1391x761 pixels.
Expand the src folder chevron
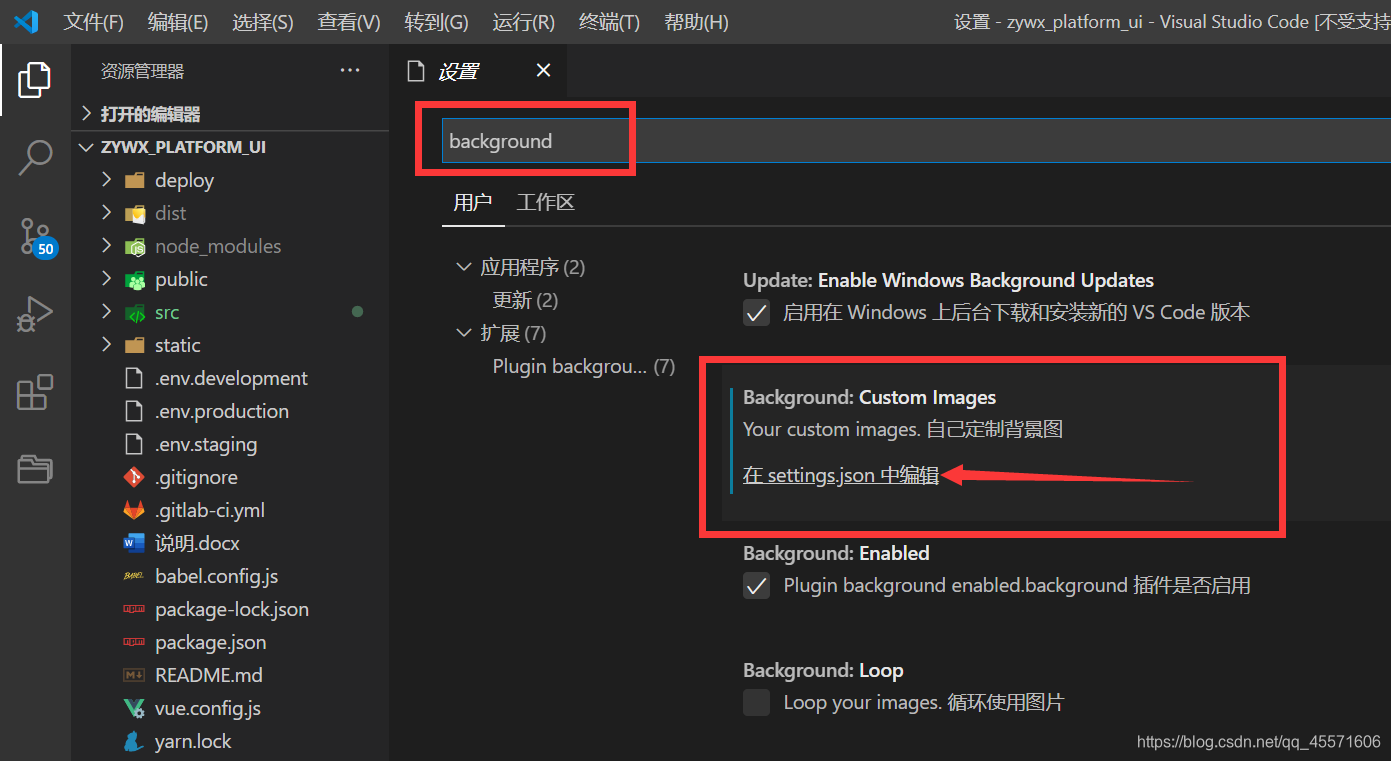coord(107,312)
